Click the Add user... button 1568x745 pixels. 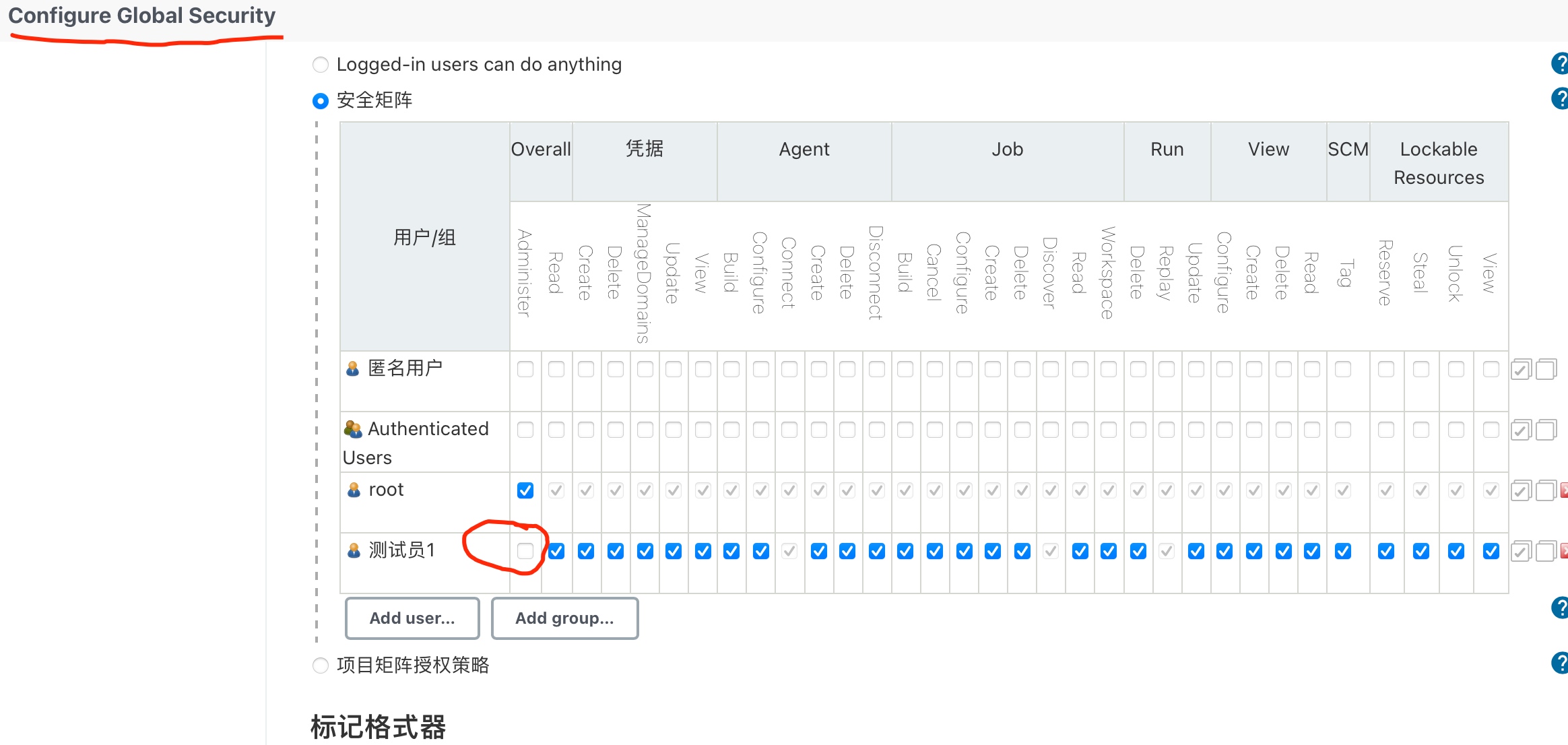(x=412, y=618)
